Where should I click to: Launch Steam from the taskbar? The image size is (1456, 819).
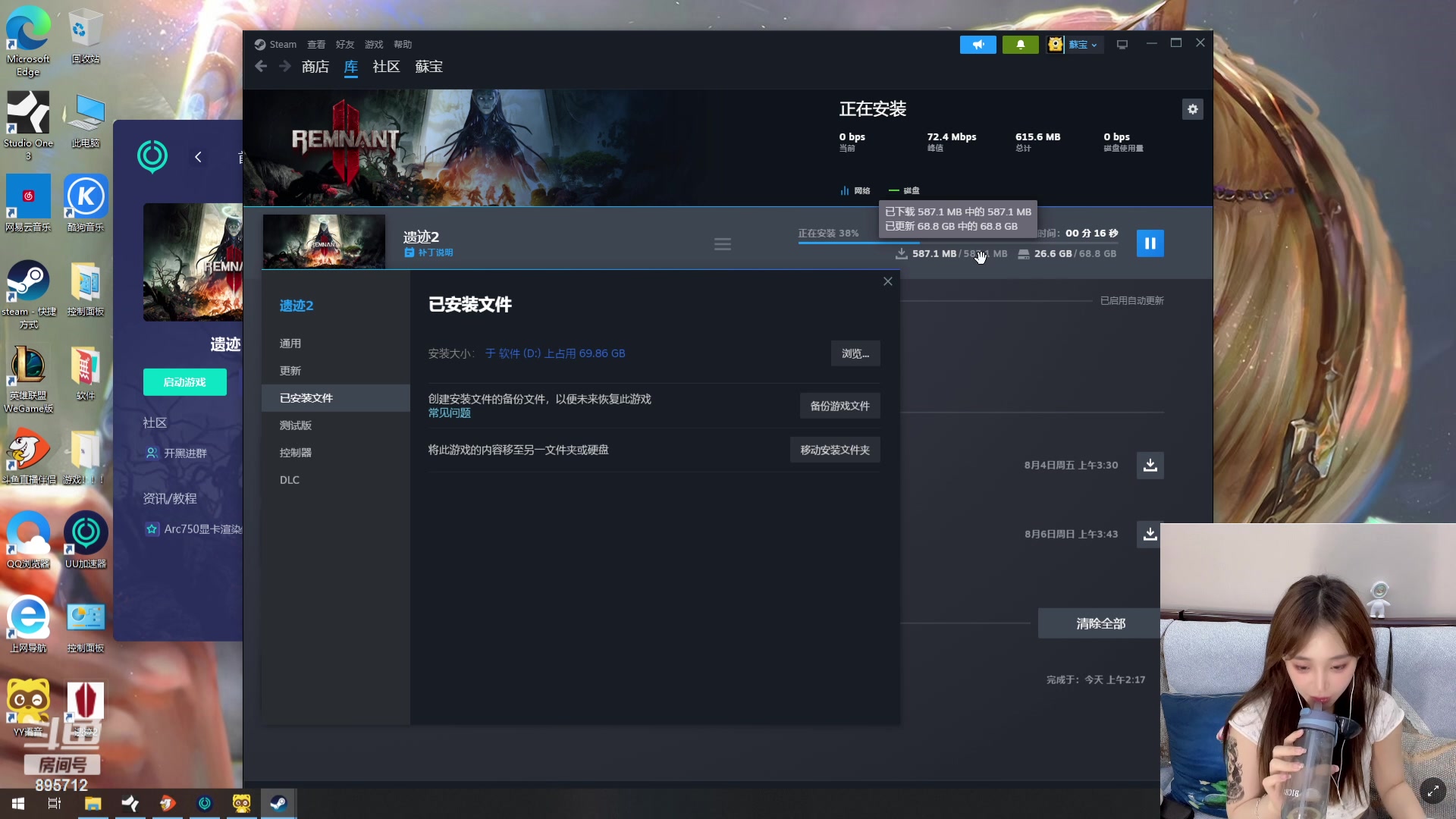278,803
